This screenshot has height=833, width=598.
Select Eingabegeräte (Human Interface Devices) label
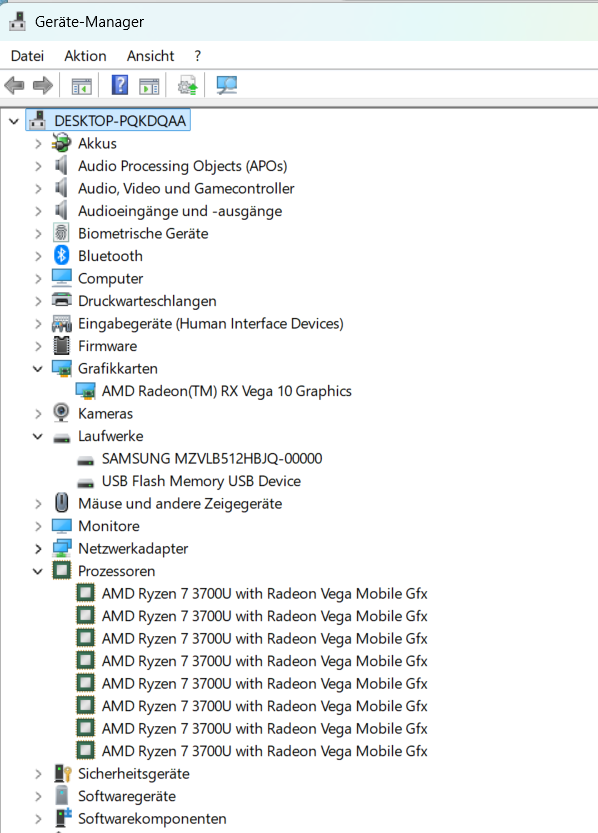[211, 323]
